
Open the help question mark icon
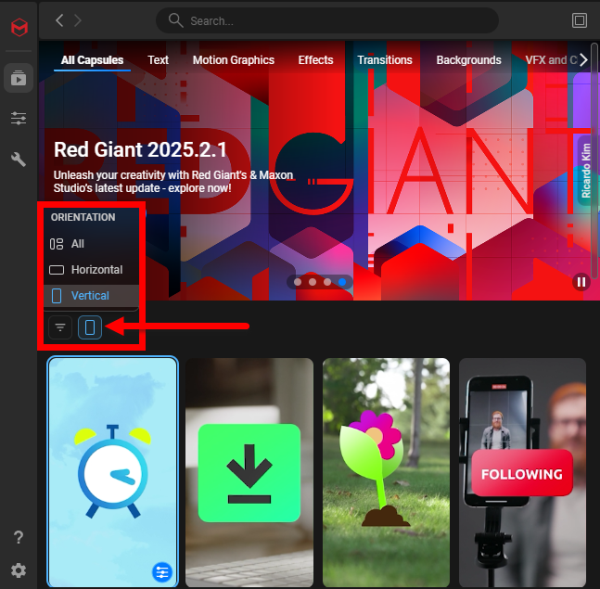(x=18, y=537)
